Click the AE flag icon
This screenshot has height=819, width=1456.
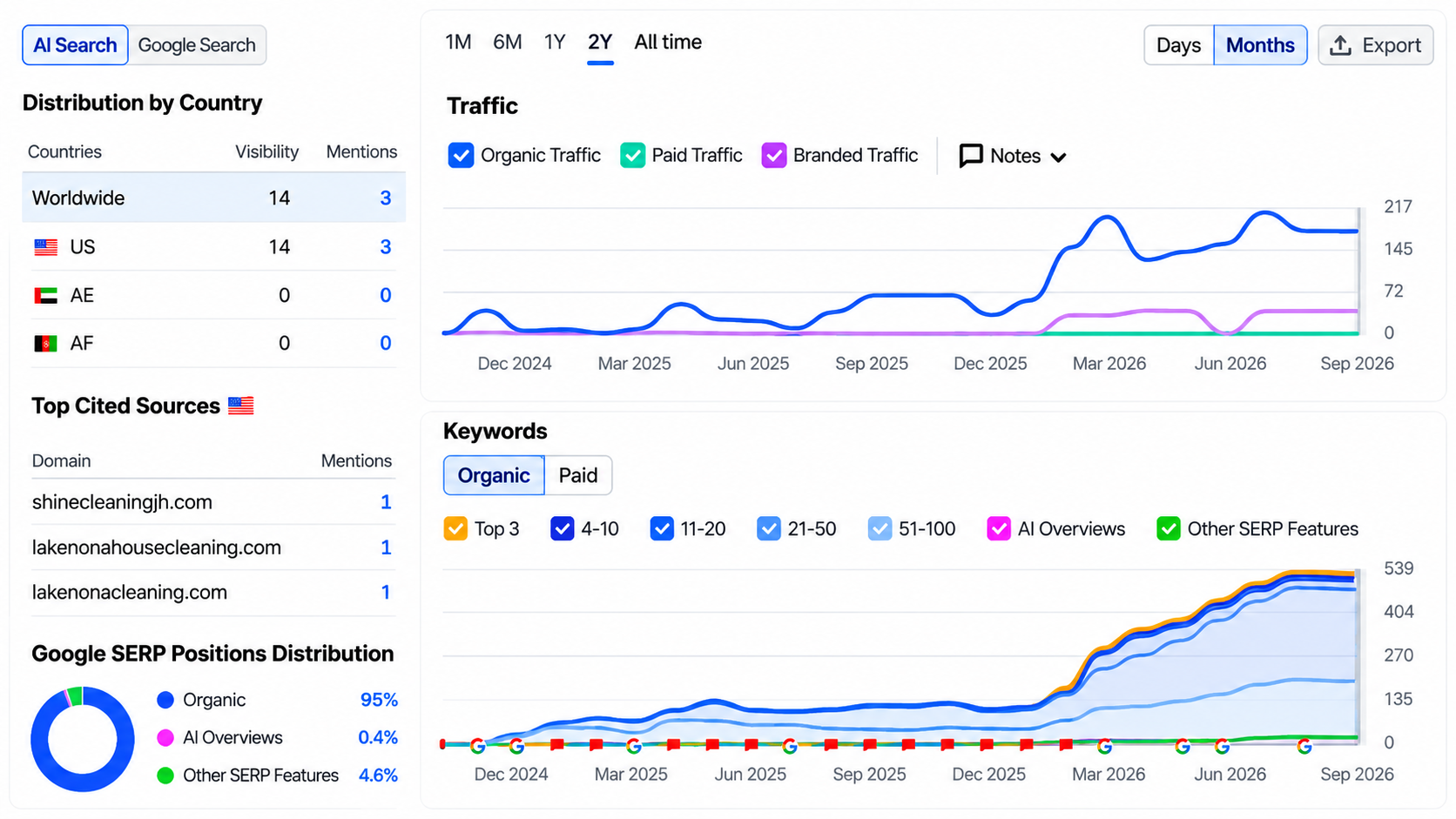tap(45, 296)
